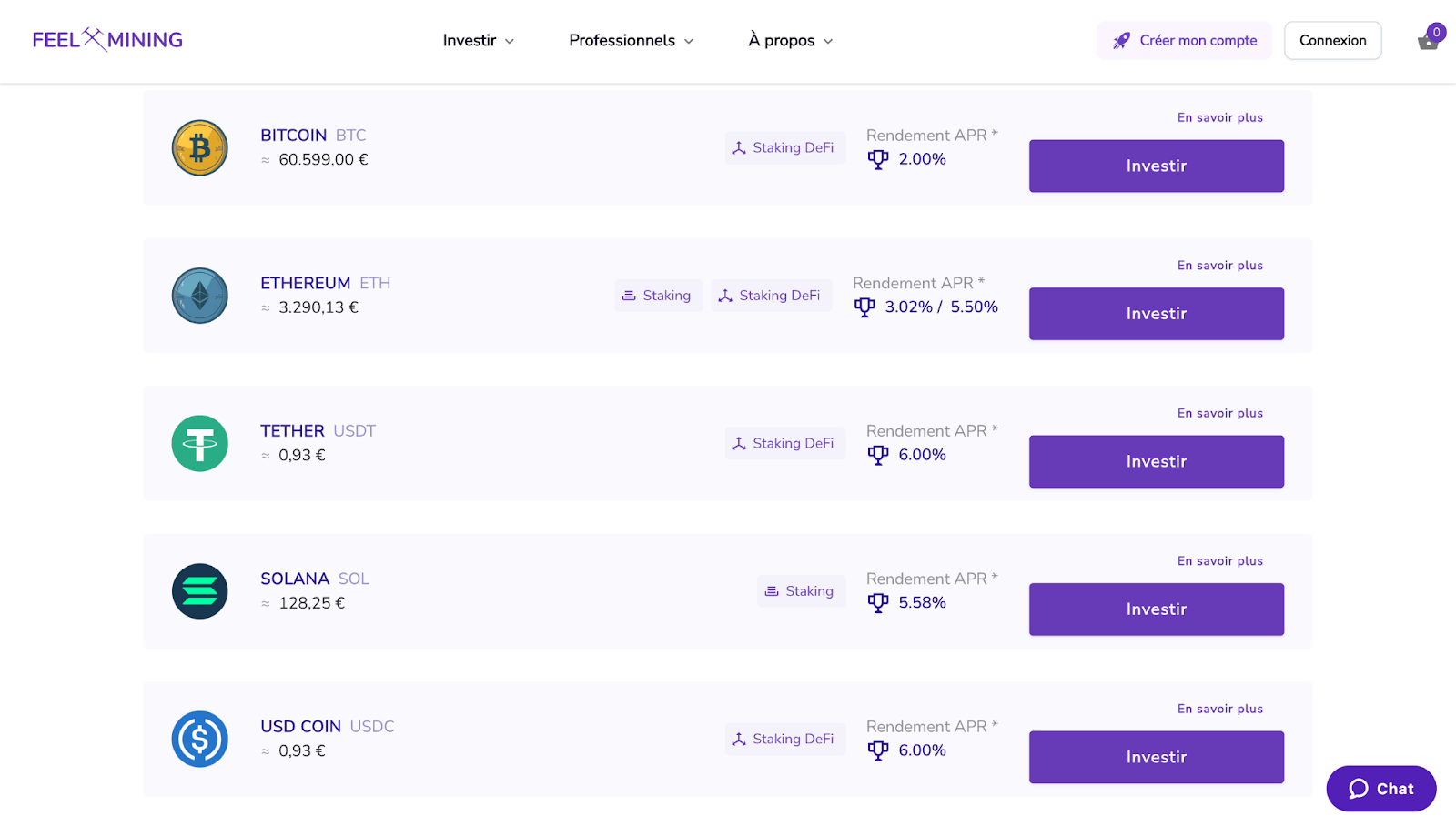Open En savoir plus for Tether
The width and height of the screenshot is (1456, 826).
click(1220, 413)
